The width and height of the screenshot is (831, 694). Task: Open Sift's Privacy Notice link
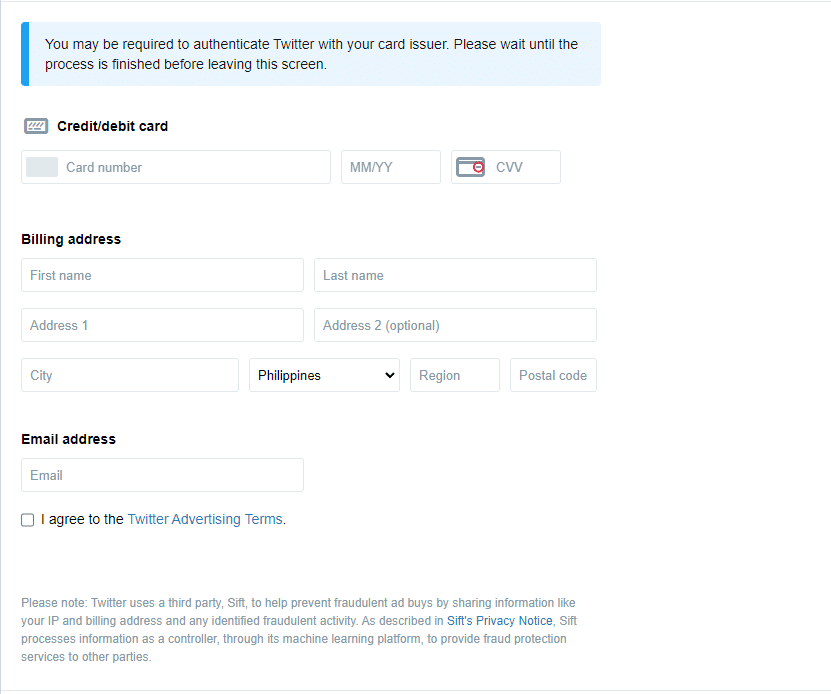click(x=500, y=621)
